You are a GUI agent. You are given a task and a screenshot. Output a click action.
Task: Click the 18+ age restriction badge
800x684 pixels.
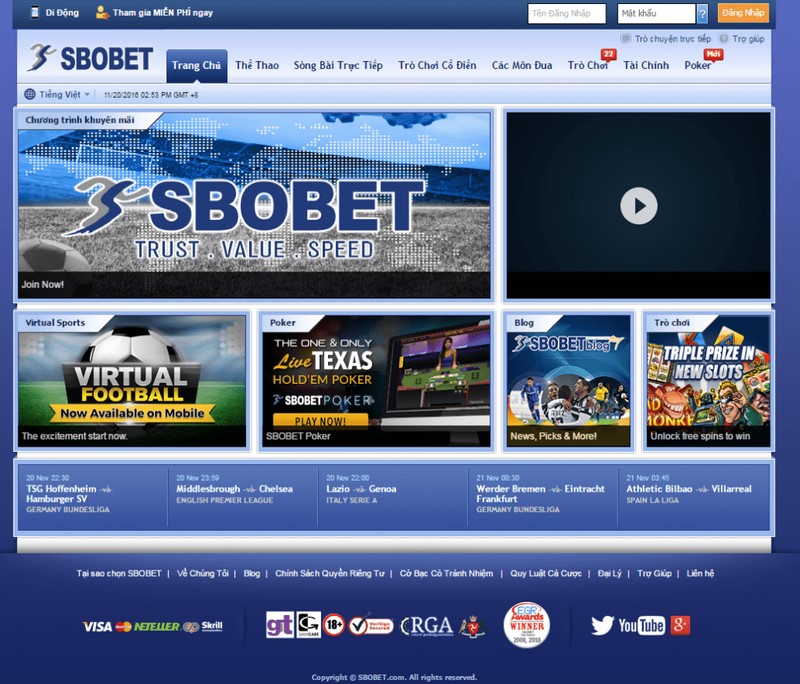(x=334, y=625)
